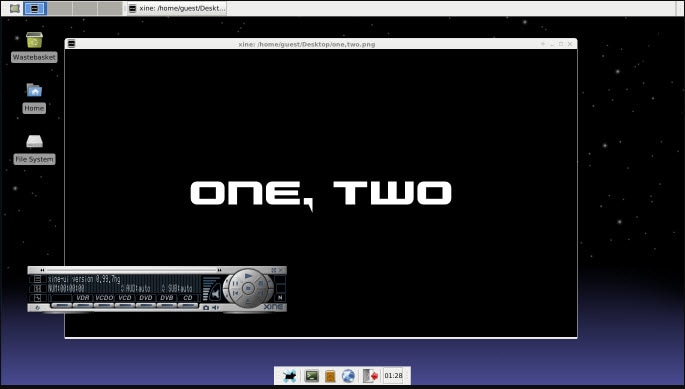The image size is (685, 389).
Task: Take a snapshot with camera icon
Action: click(x=206, y=308)
